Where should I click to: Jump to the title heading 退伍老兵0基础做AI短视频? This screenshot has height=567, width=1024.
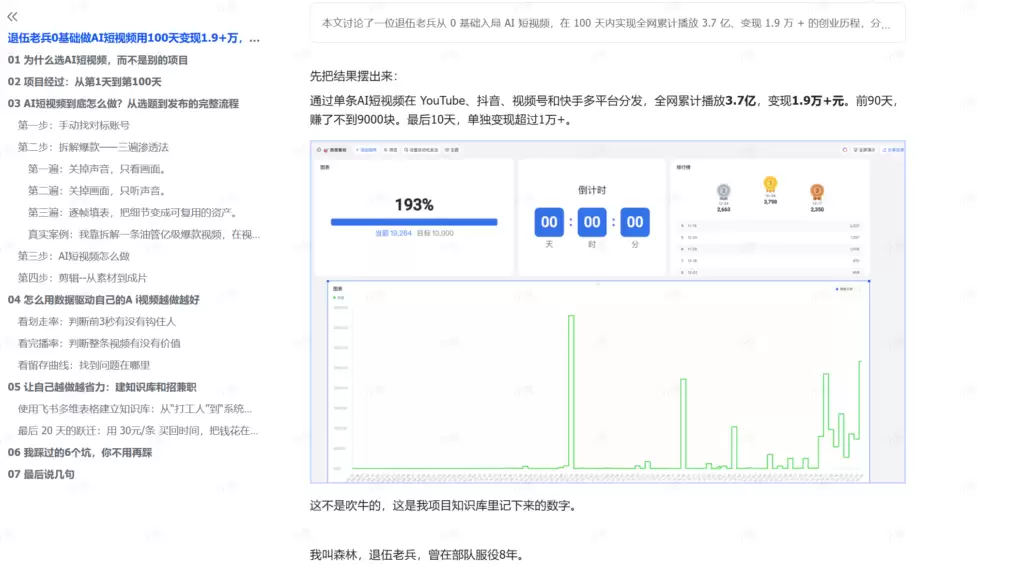[x=133, y=38]
